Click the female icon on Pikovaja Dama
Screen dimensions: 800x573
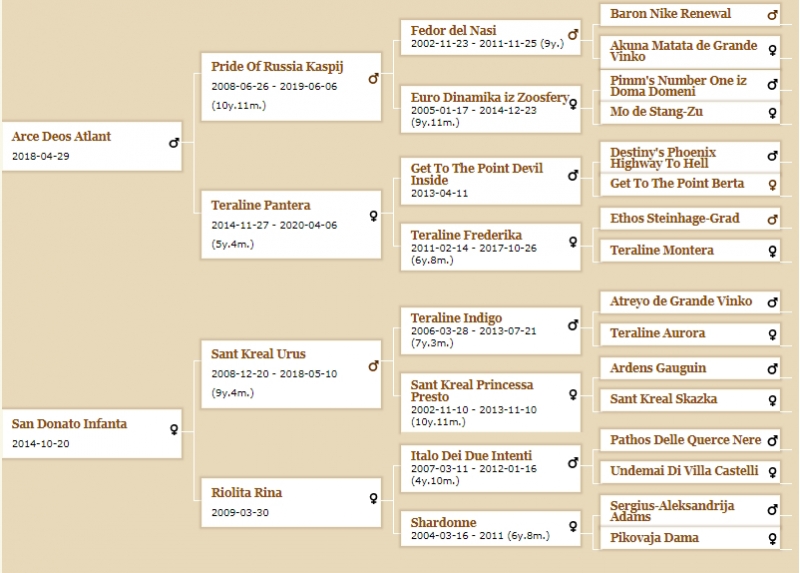tap(772, 538)
